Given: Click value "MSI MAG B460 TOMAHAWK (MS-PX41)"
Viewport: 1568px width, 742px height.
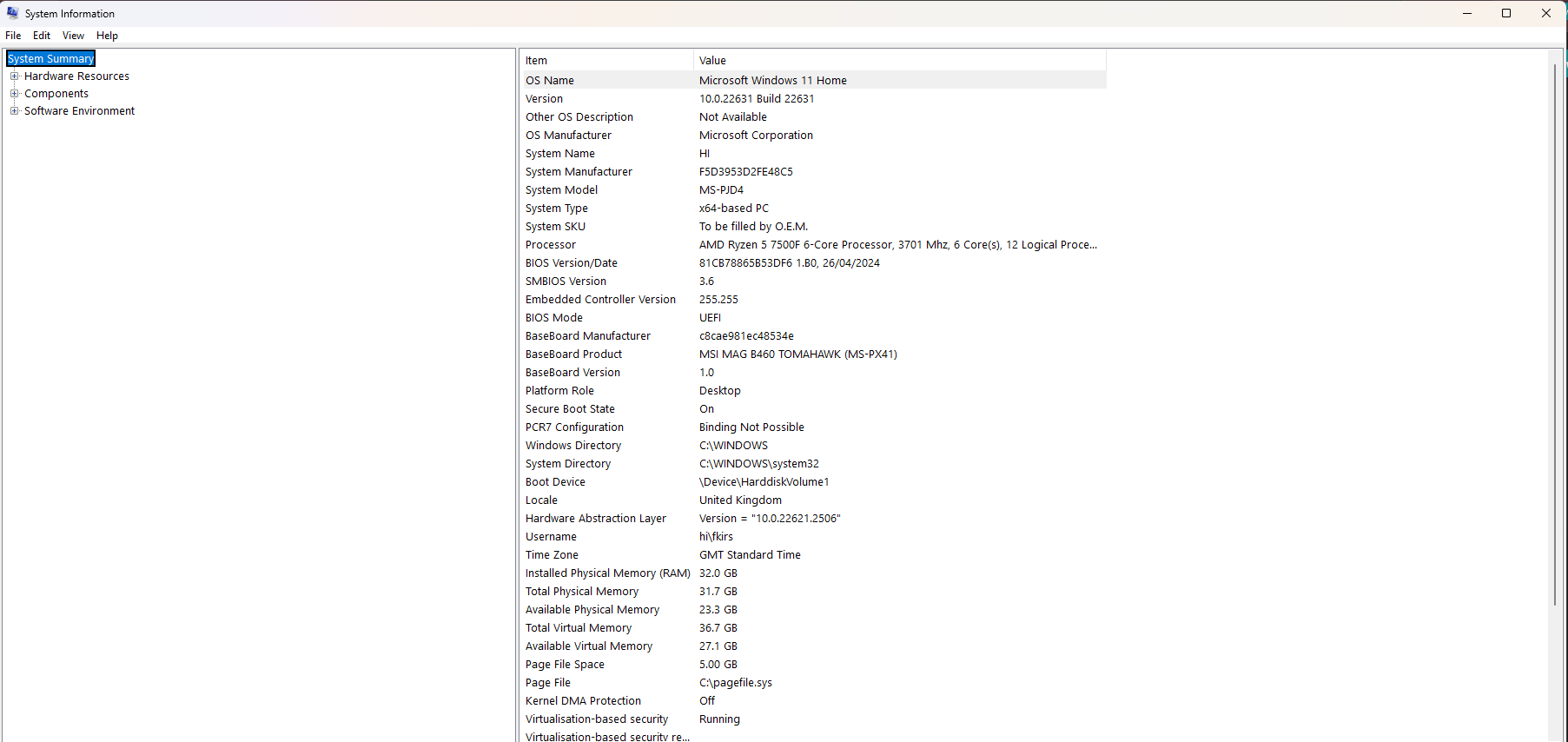Looking at the screenshot, I should [798, 354].
